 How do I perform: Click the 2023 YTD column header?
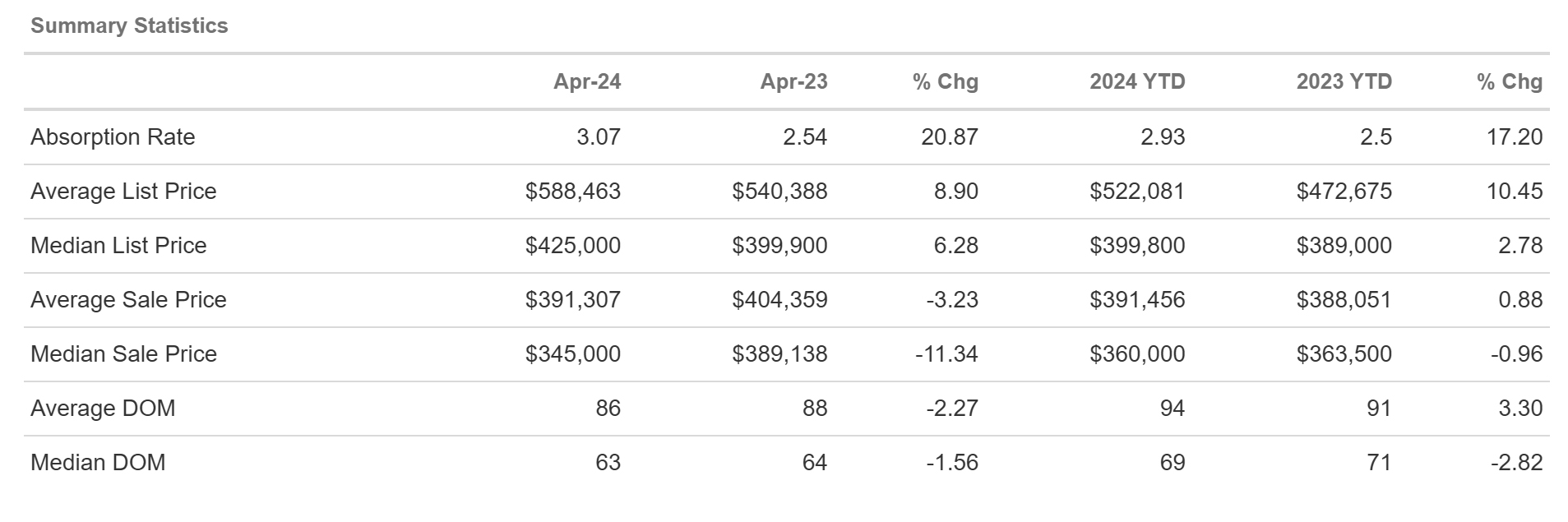point(1344,81)
